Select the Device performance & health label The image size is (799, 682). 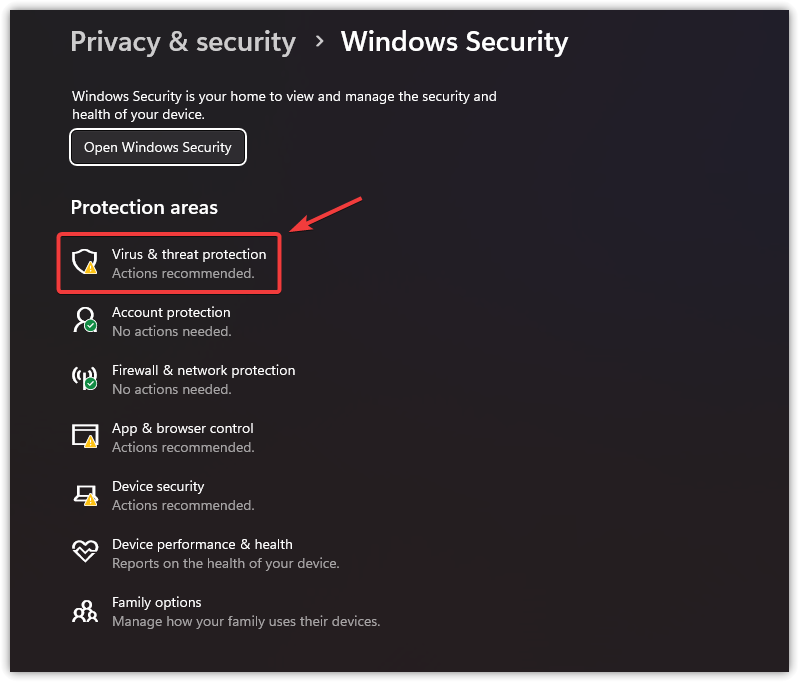pyautogui.click(x=202, y=544)
